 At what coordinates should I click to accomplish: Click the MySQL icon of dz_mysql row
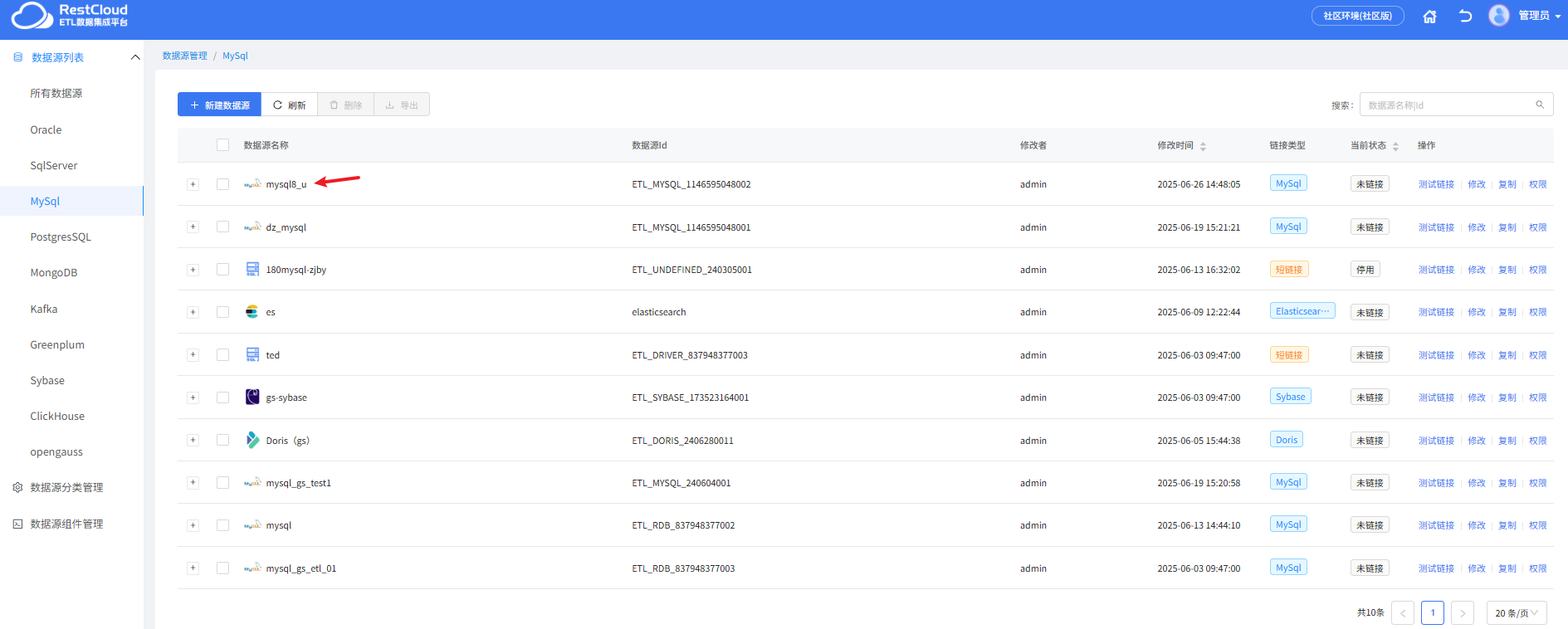coord(252,227)
